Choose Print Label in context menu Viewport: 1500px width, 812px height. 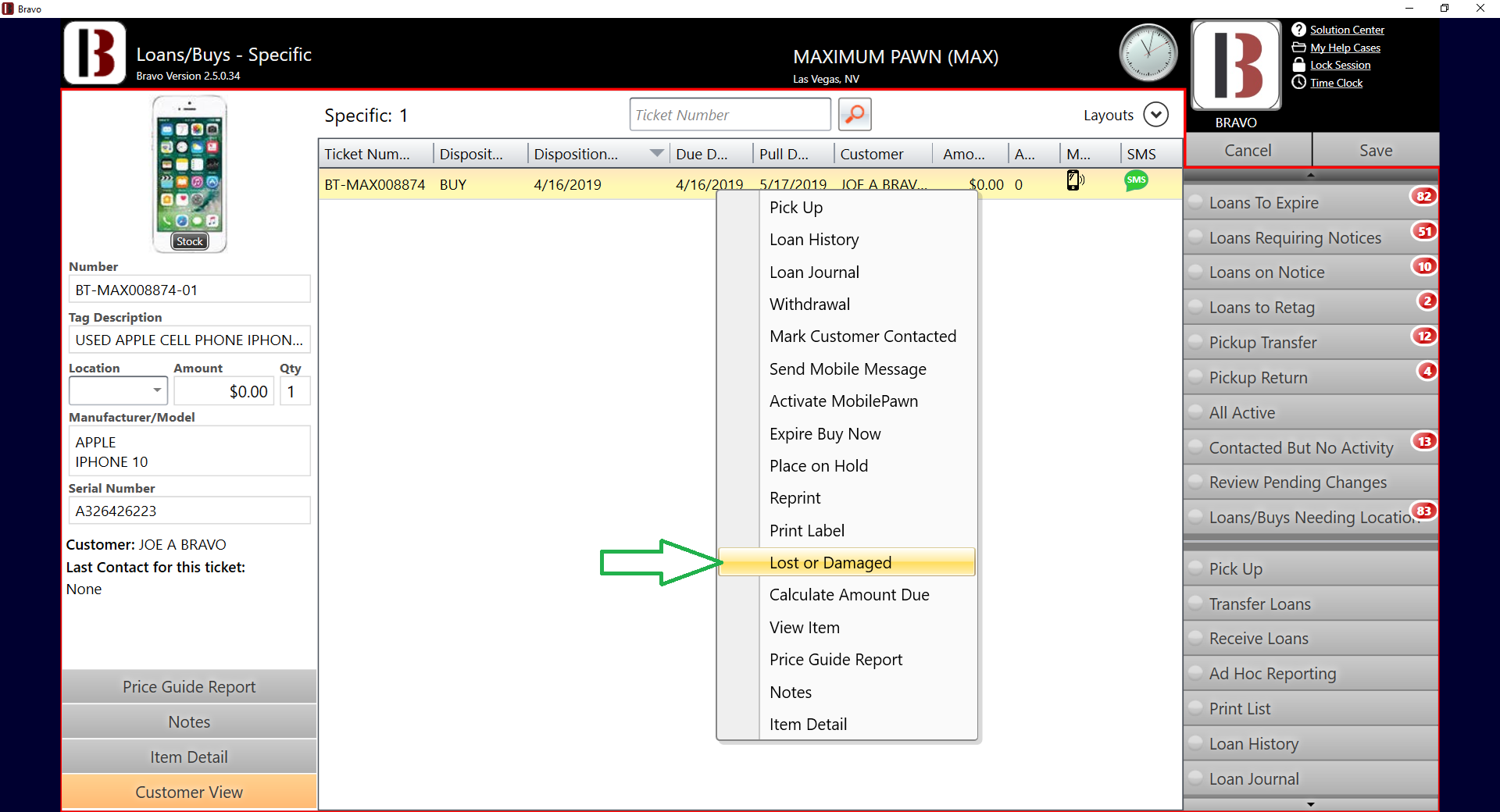pyautogui.click(x=847, y=531)
